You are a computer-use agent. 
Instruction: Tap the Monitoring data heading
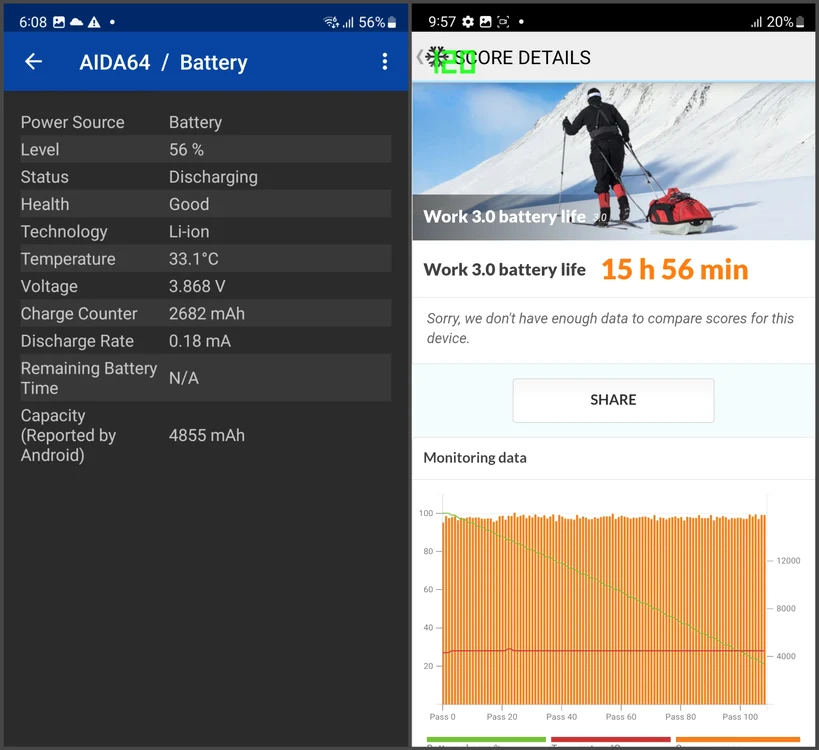pos(475,458)
